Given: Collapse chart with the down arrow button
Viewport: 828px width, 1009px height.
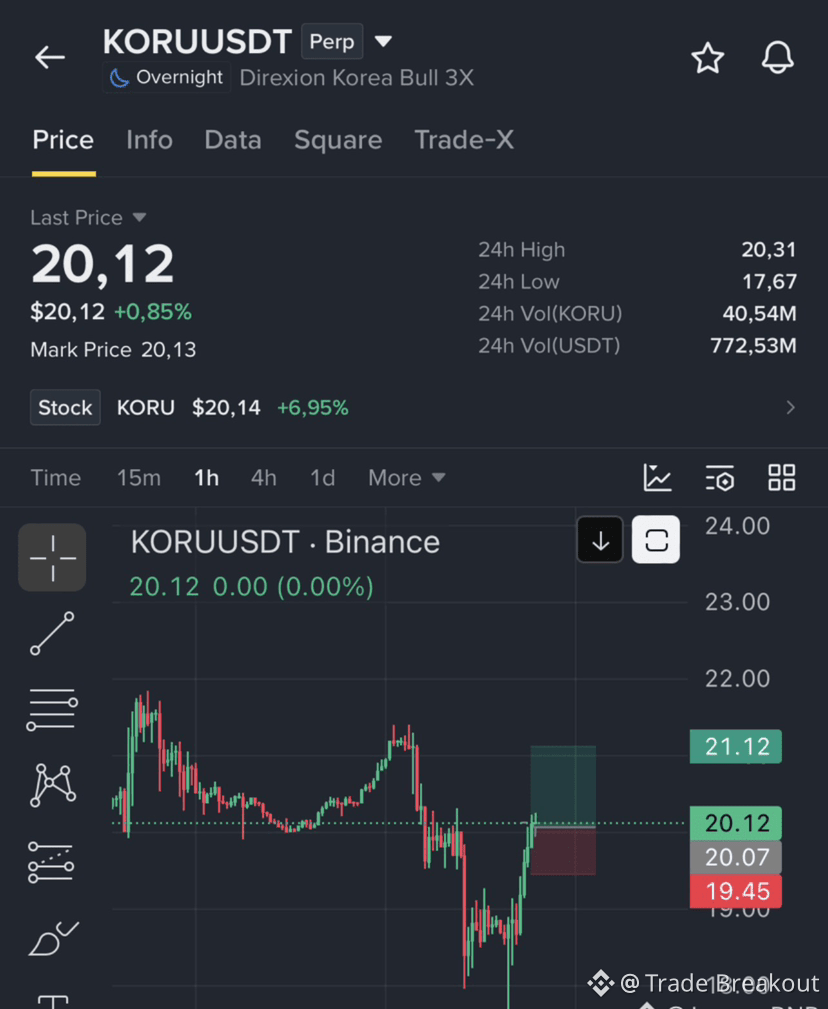Looking at the screenshot, I should point(600,540).
